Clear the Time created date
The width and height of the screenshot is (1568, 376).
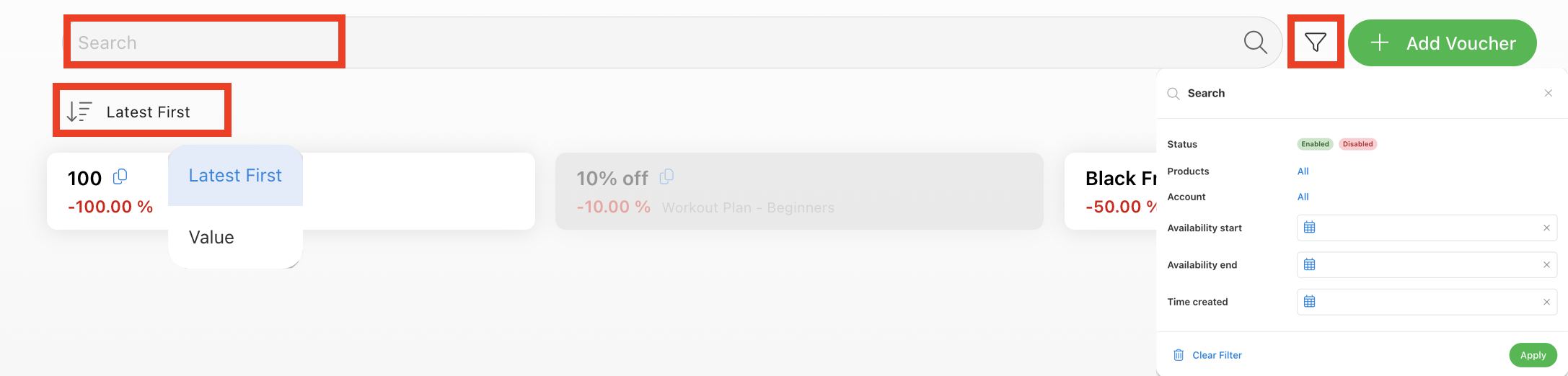pos(1546,302)
